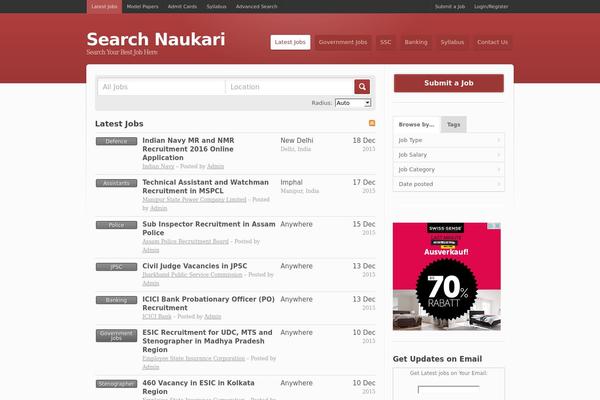The image size is (600, 400).
Task: Open Jharkhand Public Service Commission link
Action: pyautogui.click(x=192, y=274)
